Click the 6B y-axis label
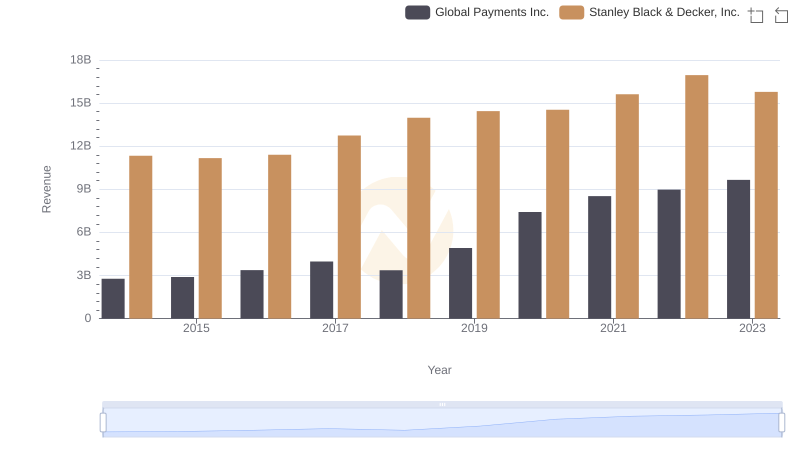Screen dimensions: 800x461 coord(84,232)
